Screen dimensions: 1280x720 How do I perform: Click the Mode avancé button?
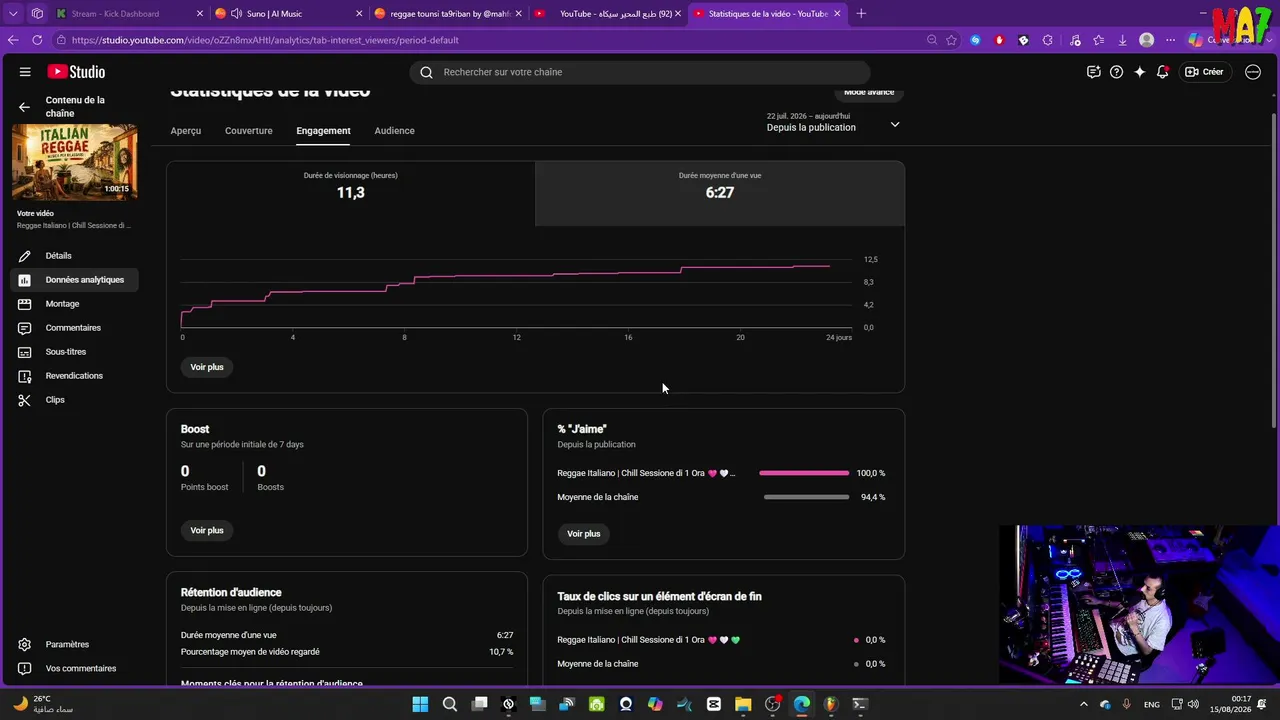click(x=869, y=92)
